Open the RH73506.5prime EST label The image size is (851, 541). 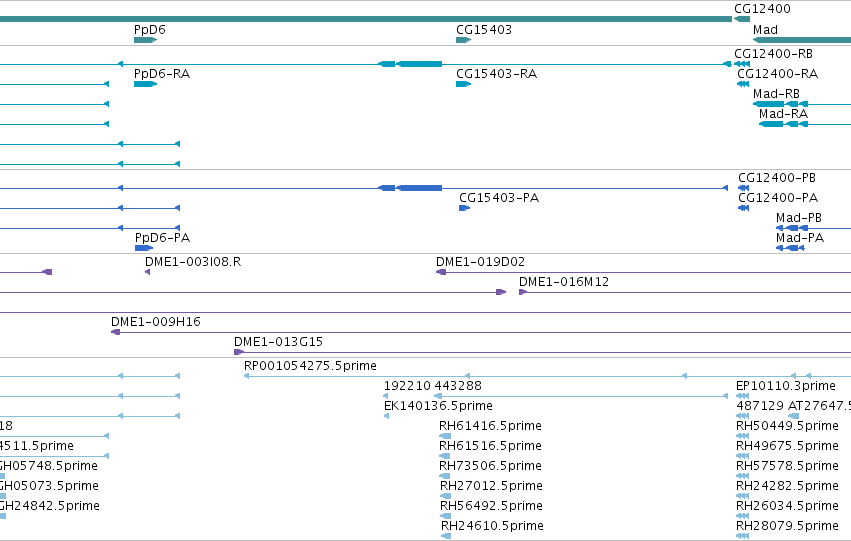coord(490,467)
